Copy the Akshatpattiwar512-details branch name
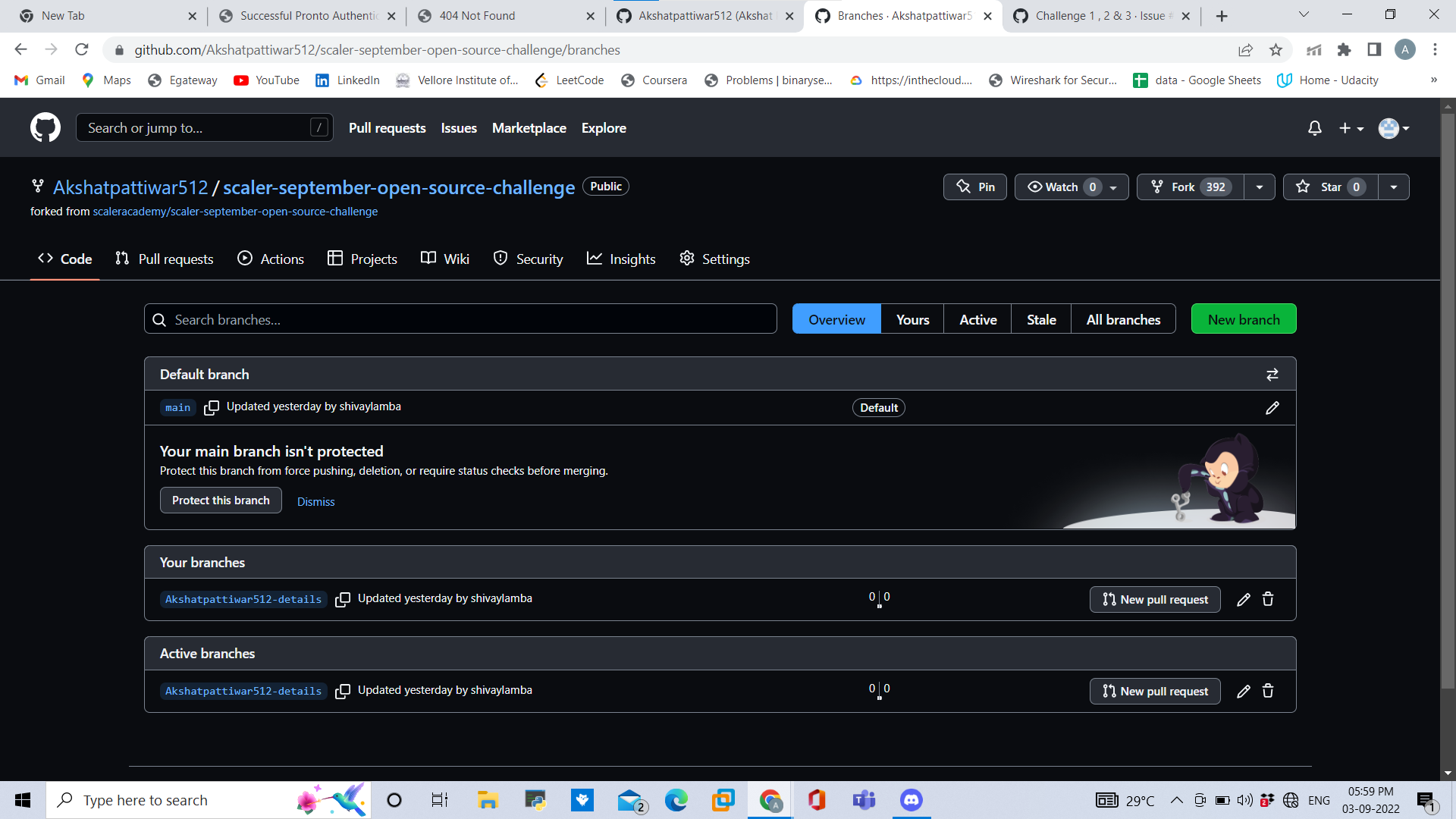Image resolution: width=1456 pixels, height=819 pixels. pos(343,599)
